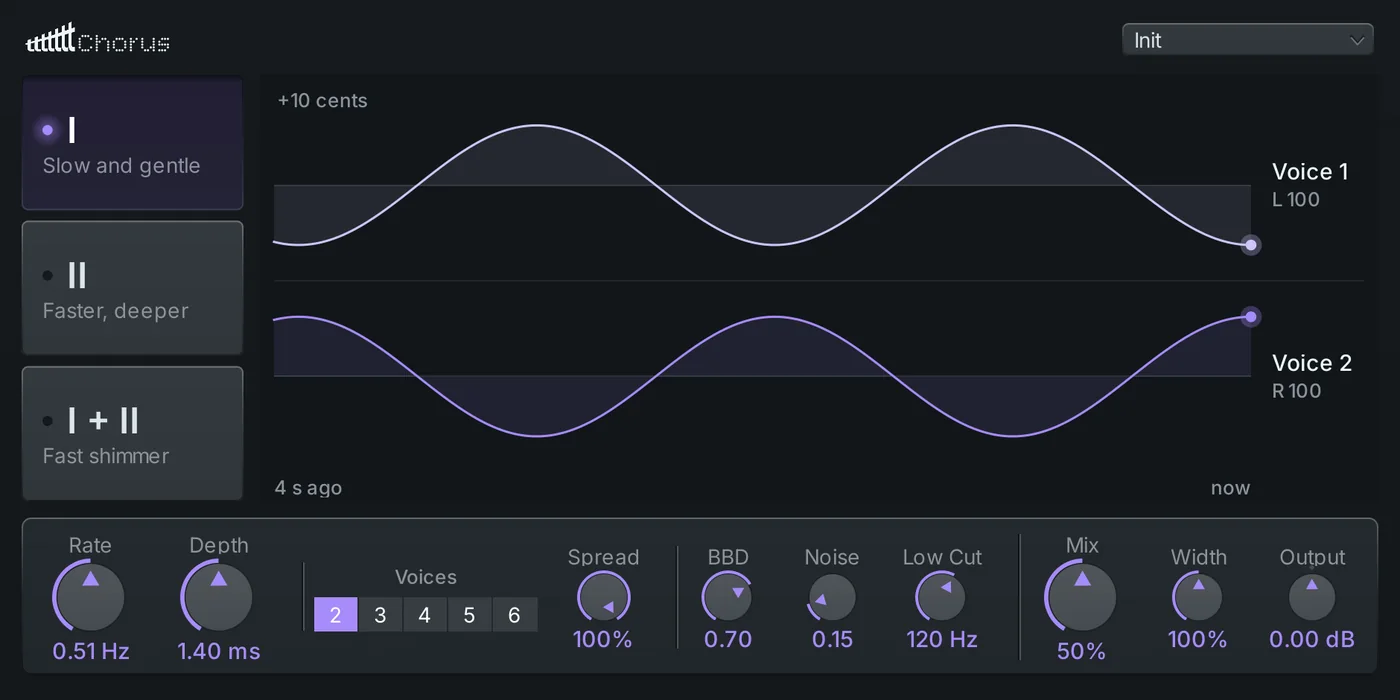Click the +10 cents scale label

click(322, 101)
